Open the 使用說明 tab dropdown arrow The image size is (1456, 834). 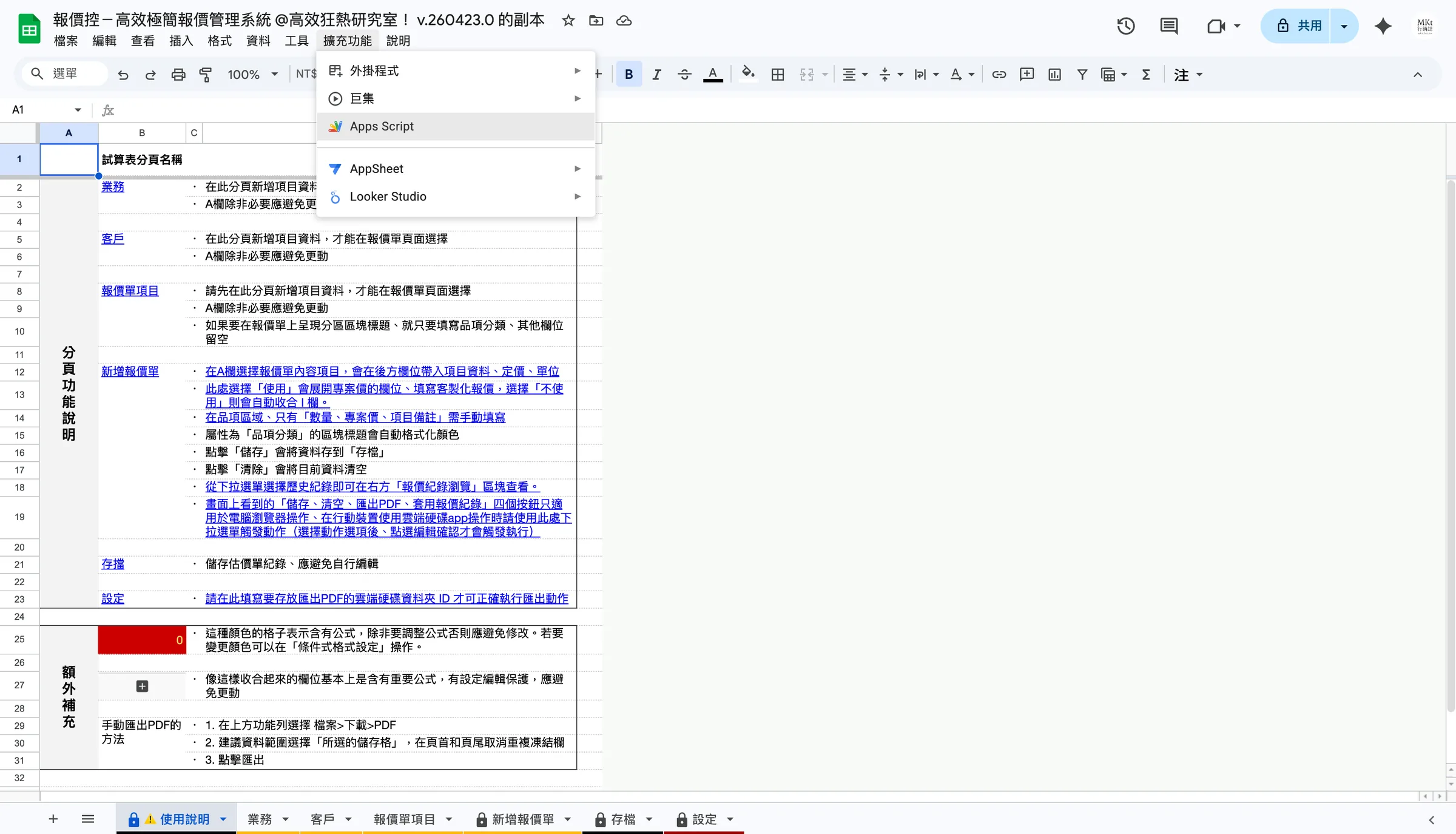click(x=223, y=819)
